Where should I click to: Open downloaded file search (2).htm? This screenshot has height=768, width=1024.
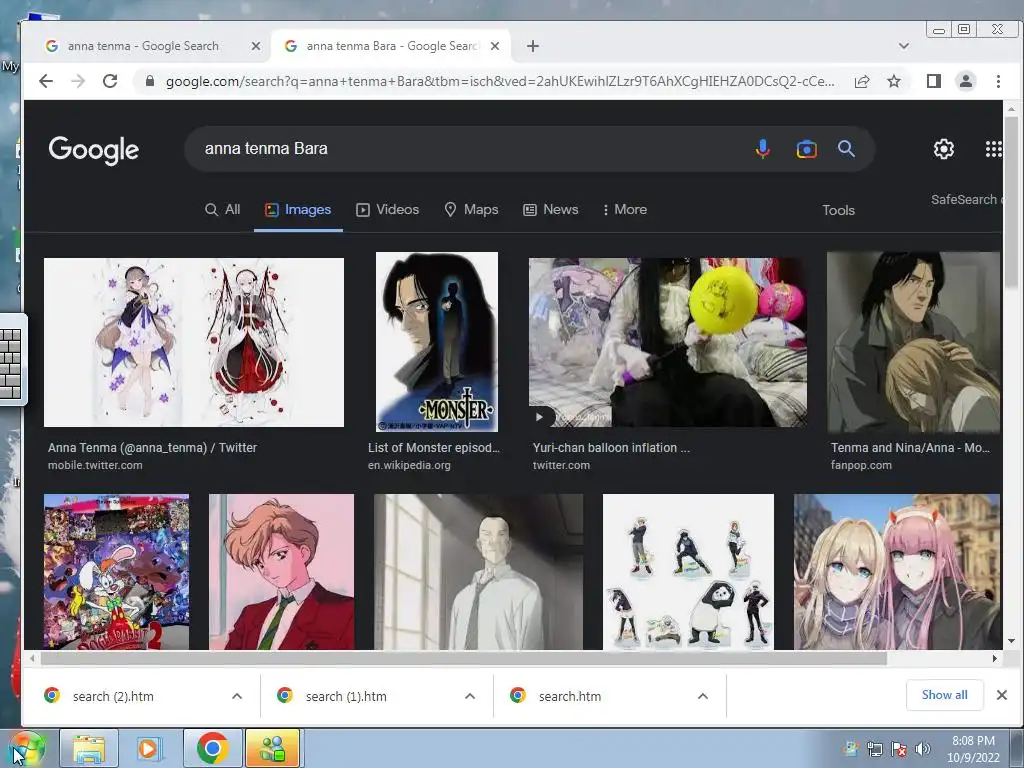click(113, 696)
